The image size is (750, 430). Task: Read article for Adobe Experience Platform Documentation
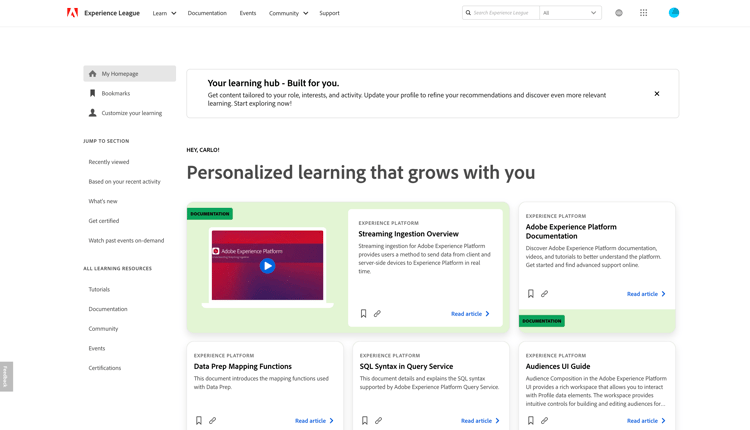pyautogui.click(x=646, y=294)
